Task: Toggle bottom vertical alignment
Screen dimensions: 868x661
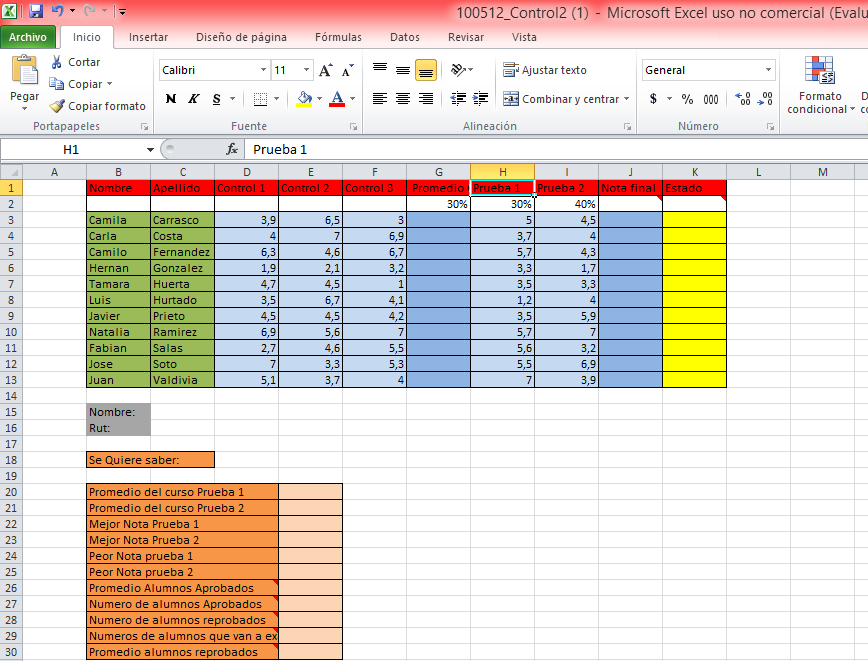Action: (x=426, y=70)
